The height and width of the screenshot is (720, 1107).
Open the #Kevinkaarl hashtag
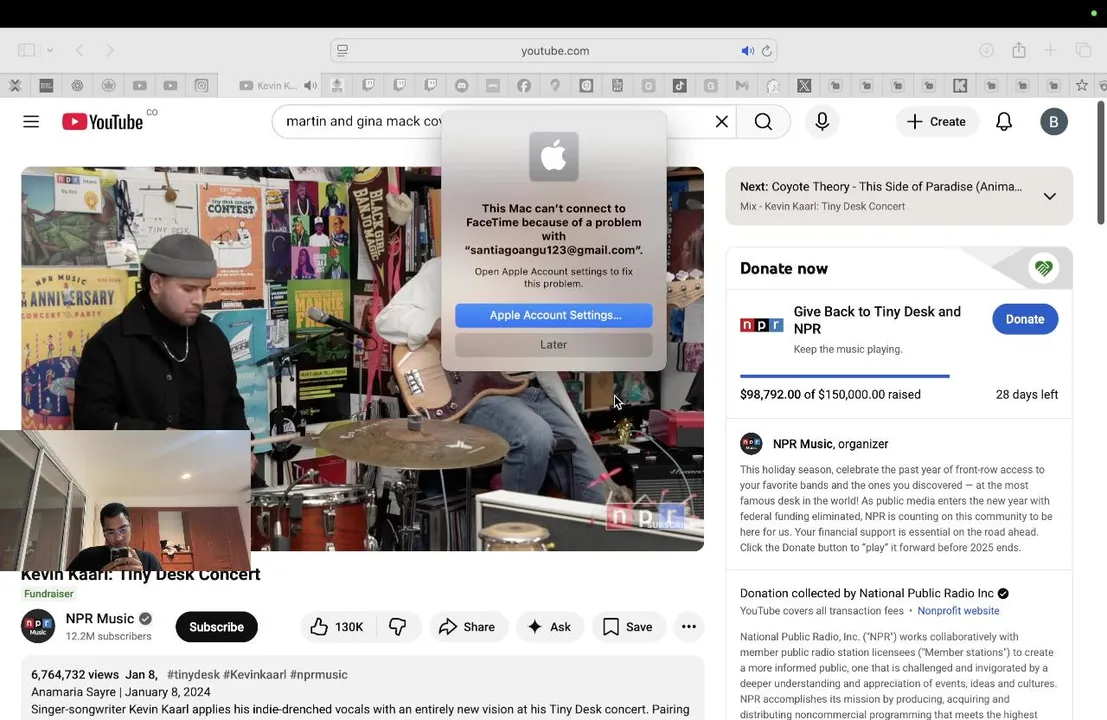(255, 674)
